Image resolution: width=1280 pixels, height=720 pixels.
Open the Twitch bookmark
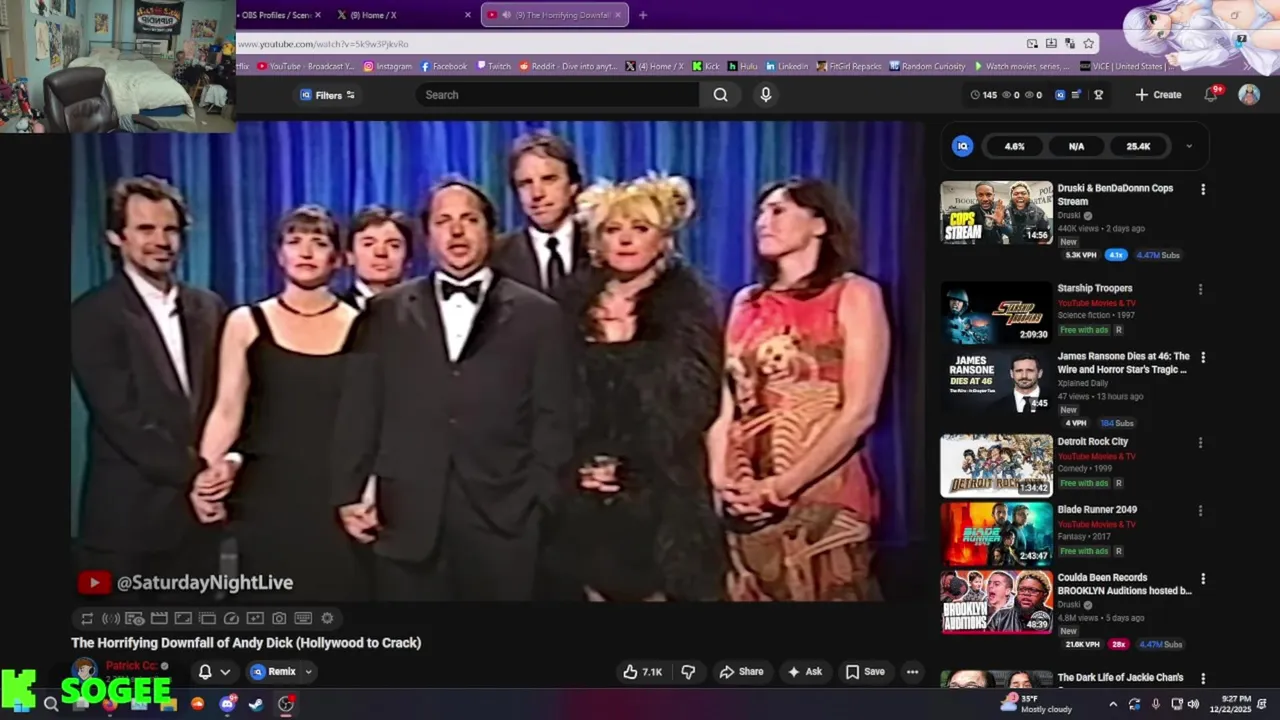(x=494, y=66)
